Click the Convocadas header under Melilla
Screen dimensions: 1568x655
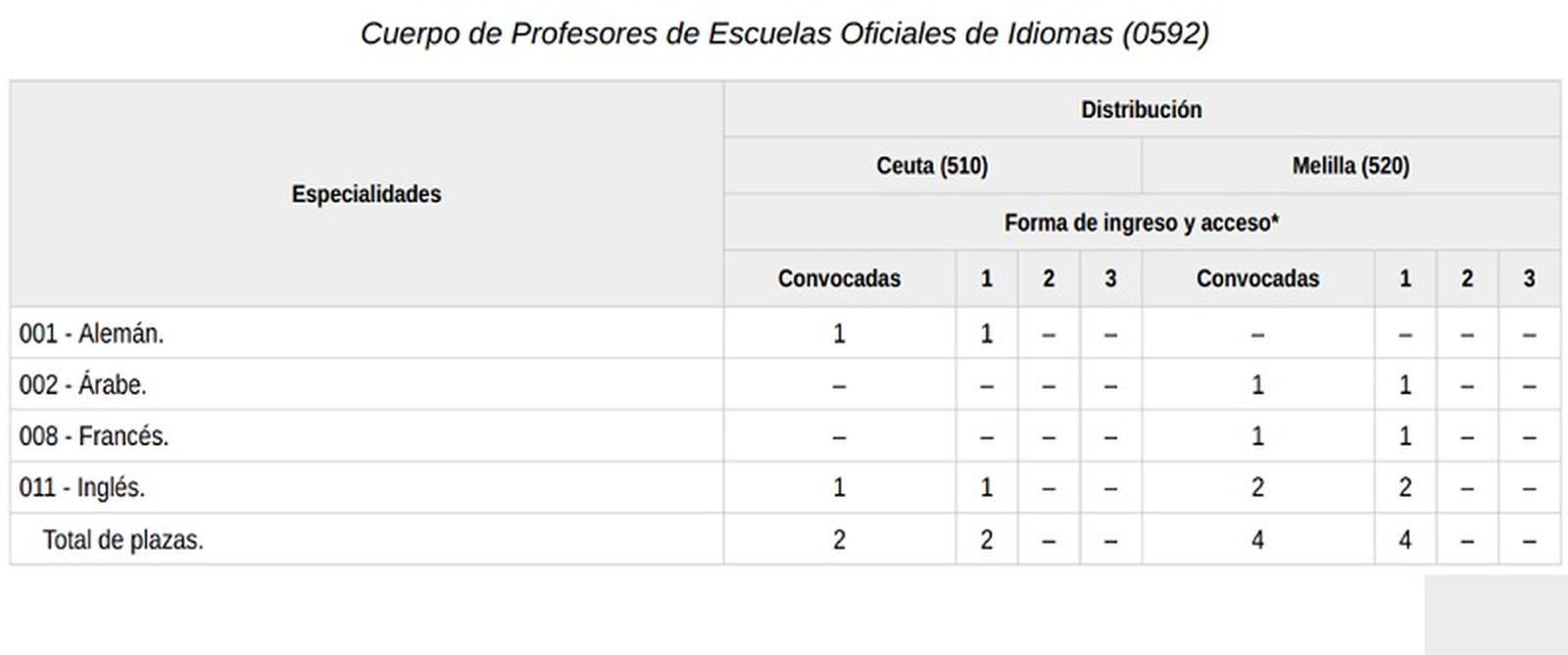click(x=1257, y=278)
